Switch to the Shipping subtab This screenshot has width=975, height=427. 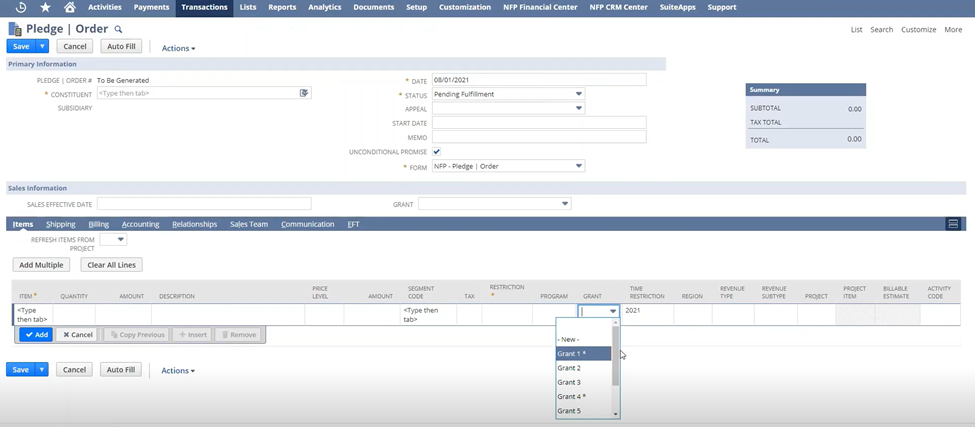[60, 224]
